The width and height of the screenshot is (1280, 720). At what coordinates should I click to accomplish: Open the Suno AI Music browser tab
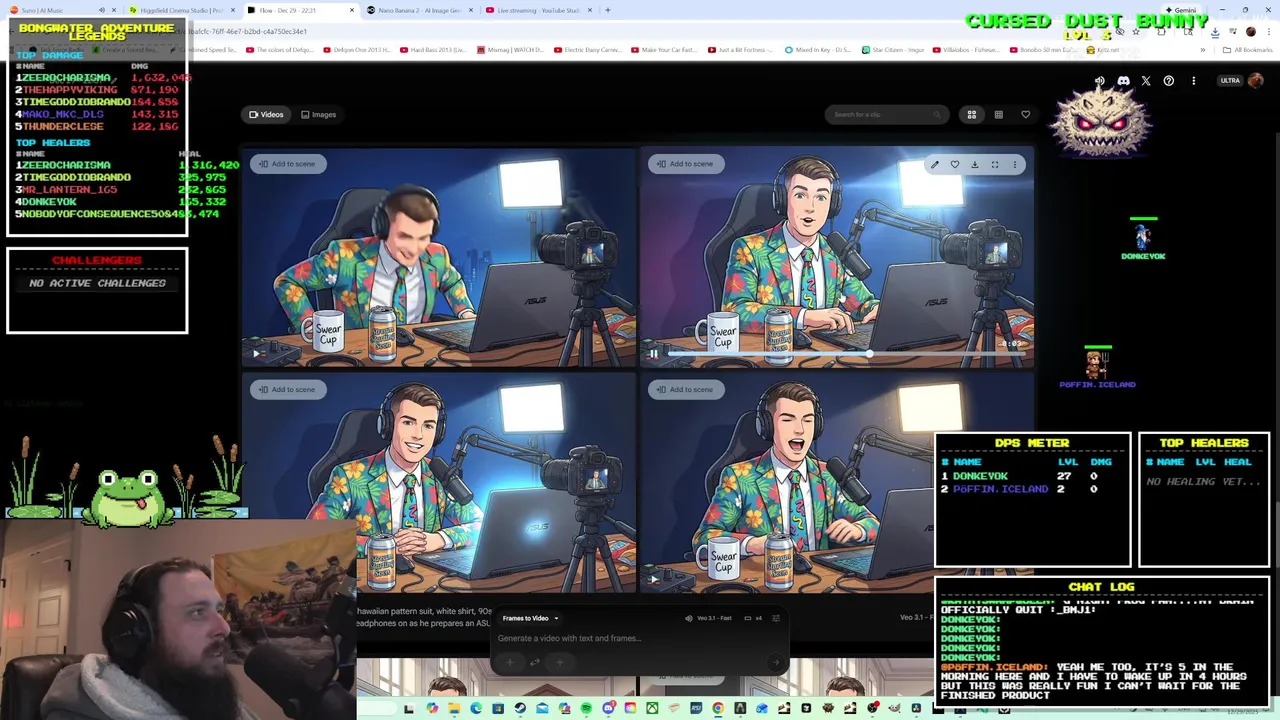coord(65,10)
